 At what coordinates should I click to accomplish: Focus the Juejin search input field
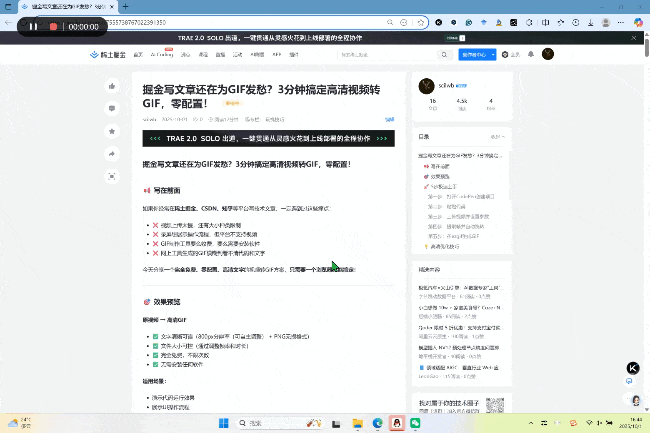coord(388,55)
